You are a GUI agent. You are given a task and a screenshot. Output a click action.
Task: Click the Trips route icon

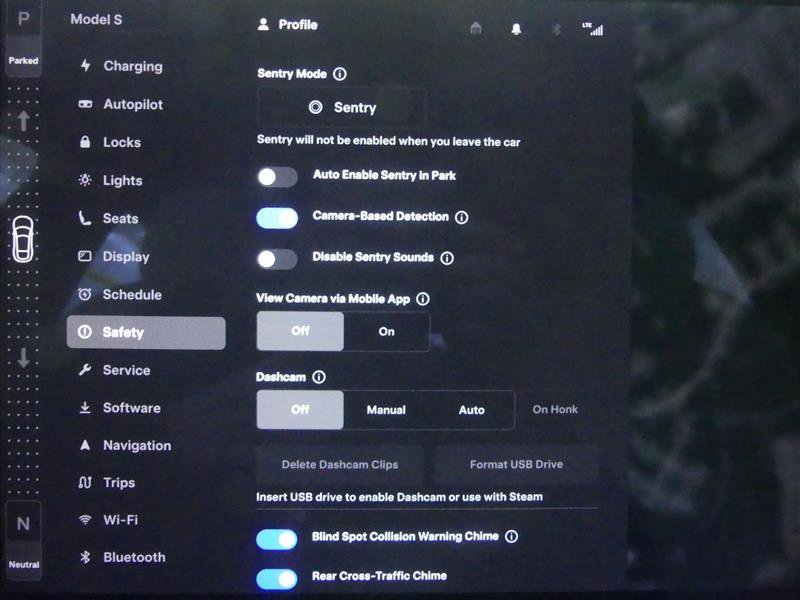(85, 482)
